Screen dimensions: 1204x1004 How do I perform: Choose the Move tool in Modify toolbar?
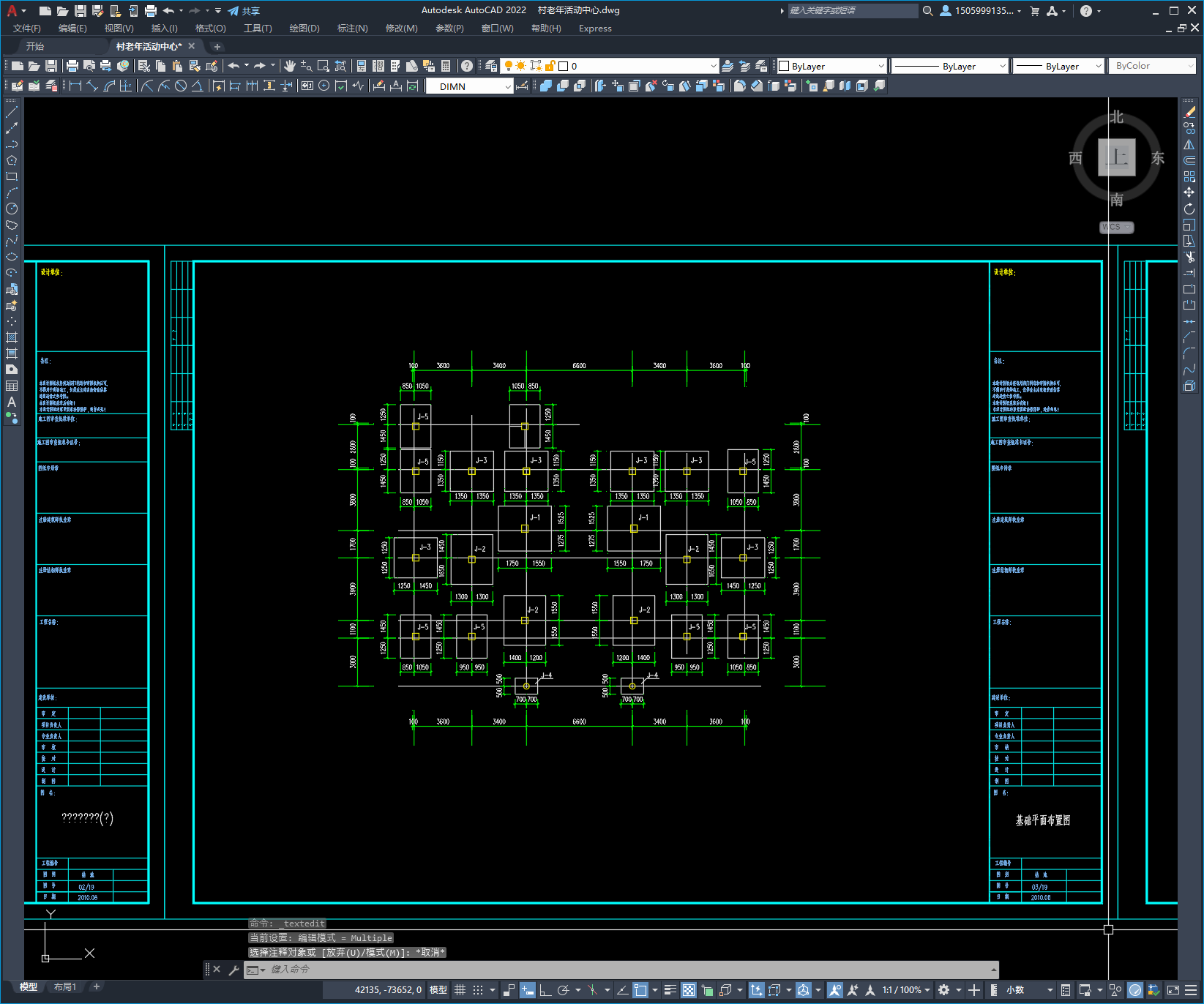click(x=1189, y=192)
